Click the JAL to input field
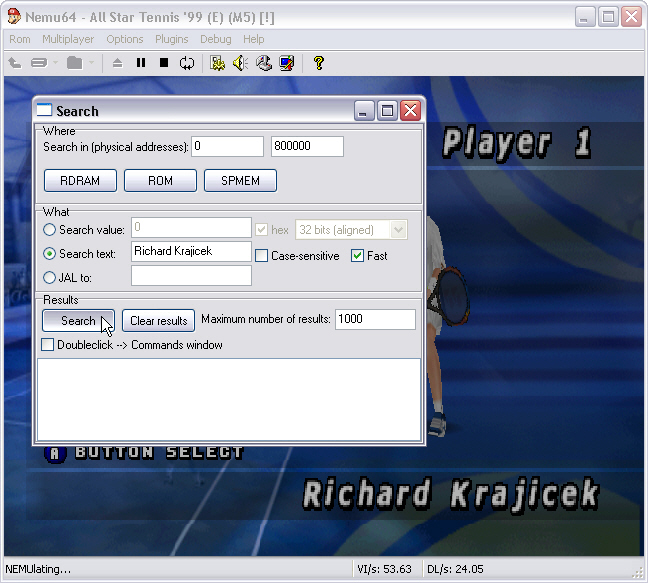The height and width of the screenshot is (583, 648). 191,276
